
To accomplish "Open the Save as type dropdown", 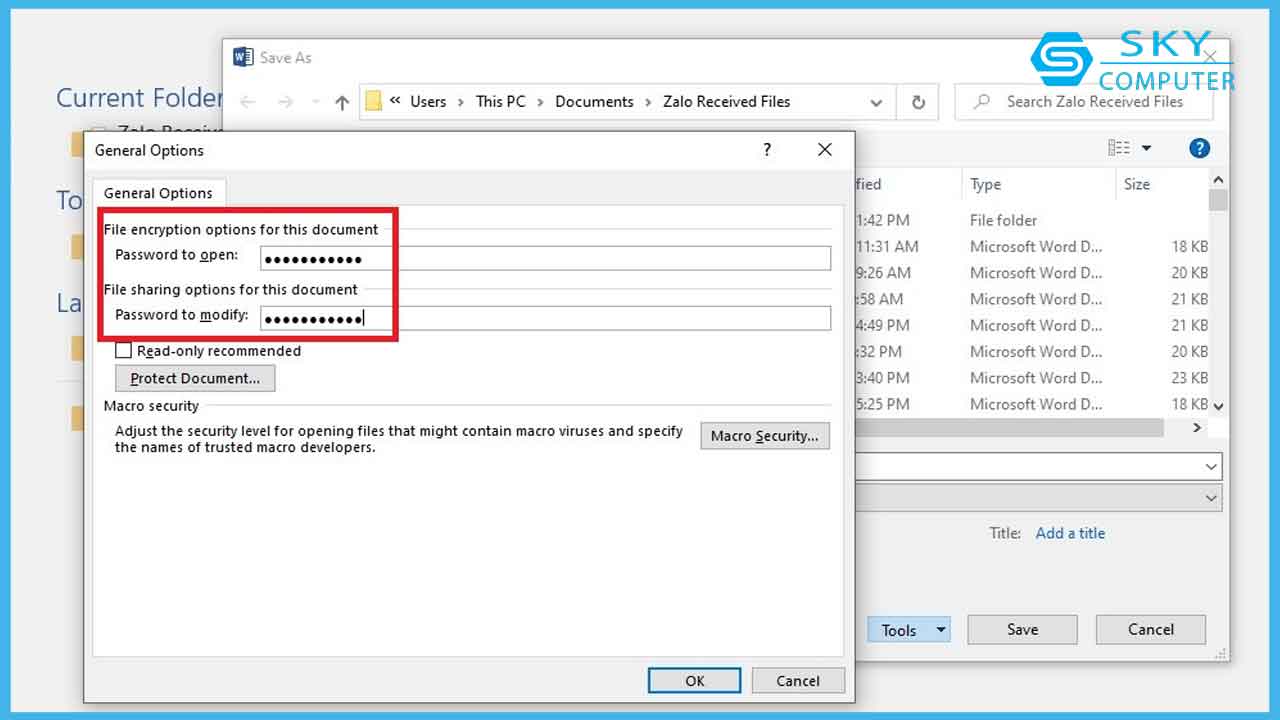I will (x=1212, y=497).
